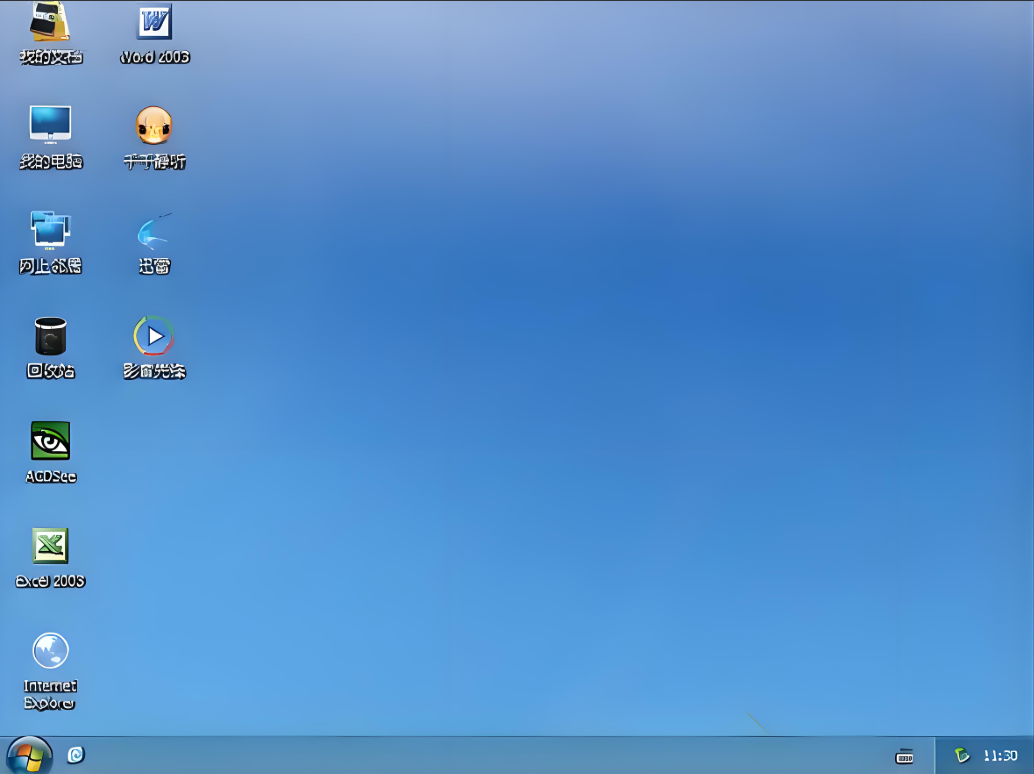This screenshot has height=774, width=1034.
Task: Launch ACDSee image viewer
Action: point(50,439)
